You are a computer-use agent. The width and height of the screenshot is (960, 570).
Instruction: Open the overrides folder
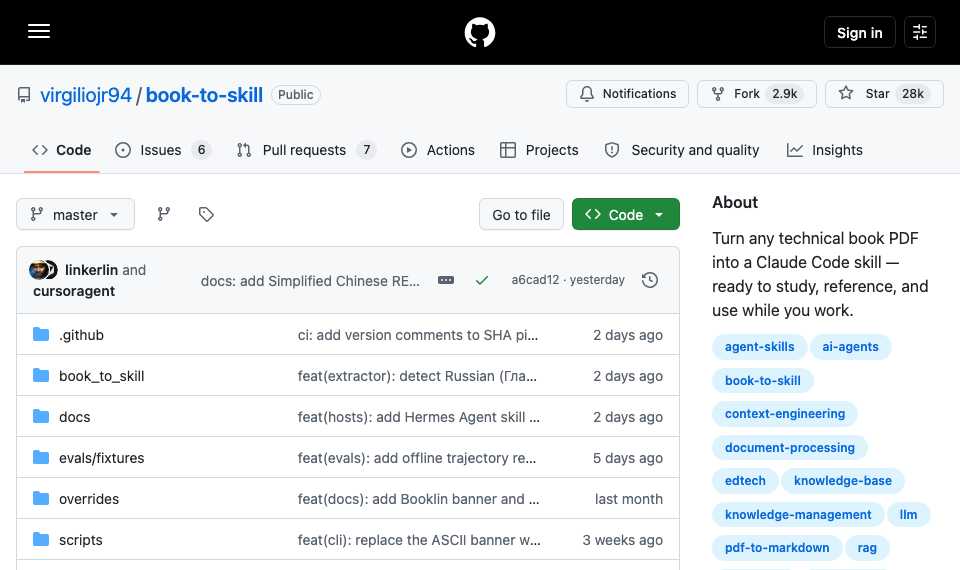(x=89, y=499)
